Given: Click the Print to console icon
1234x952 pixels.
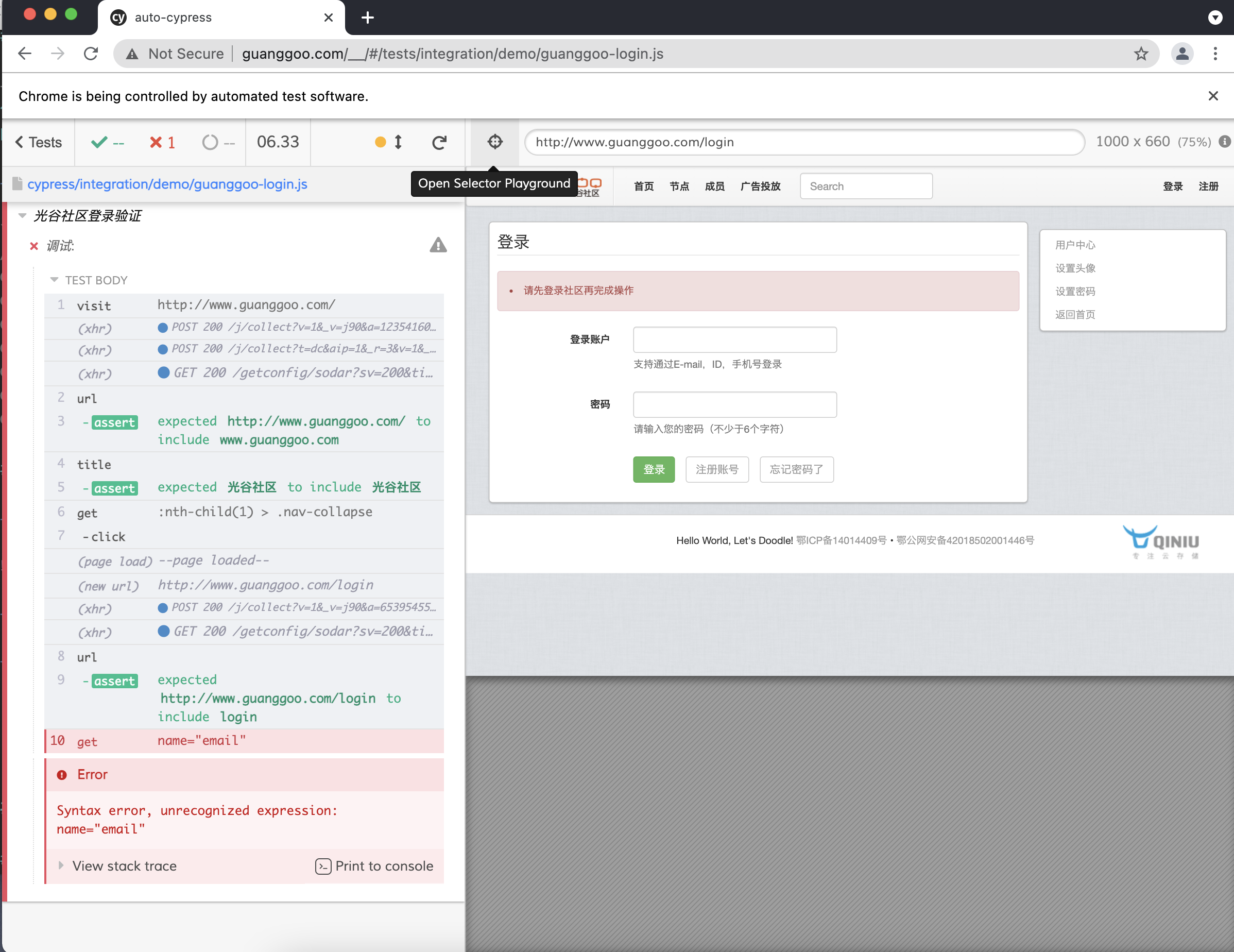Looking at the screenshot, I should click(x=322, y=866).
